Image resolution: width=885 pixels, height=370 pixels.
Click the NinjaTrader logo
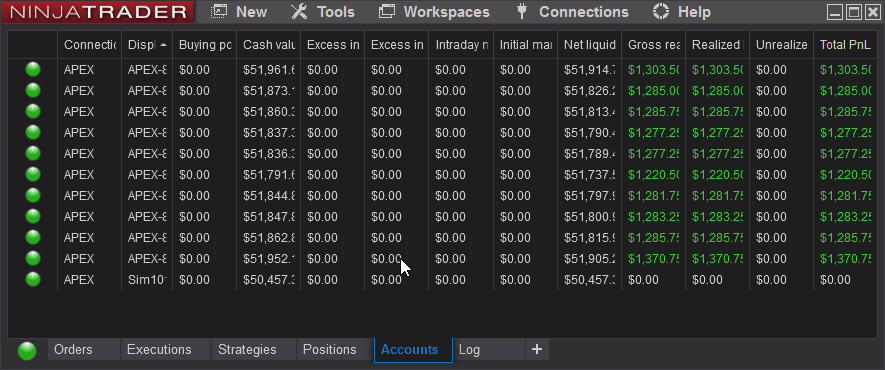[x=97, y=12]
